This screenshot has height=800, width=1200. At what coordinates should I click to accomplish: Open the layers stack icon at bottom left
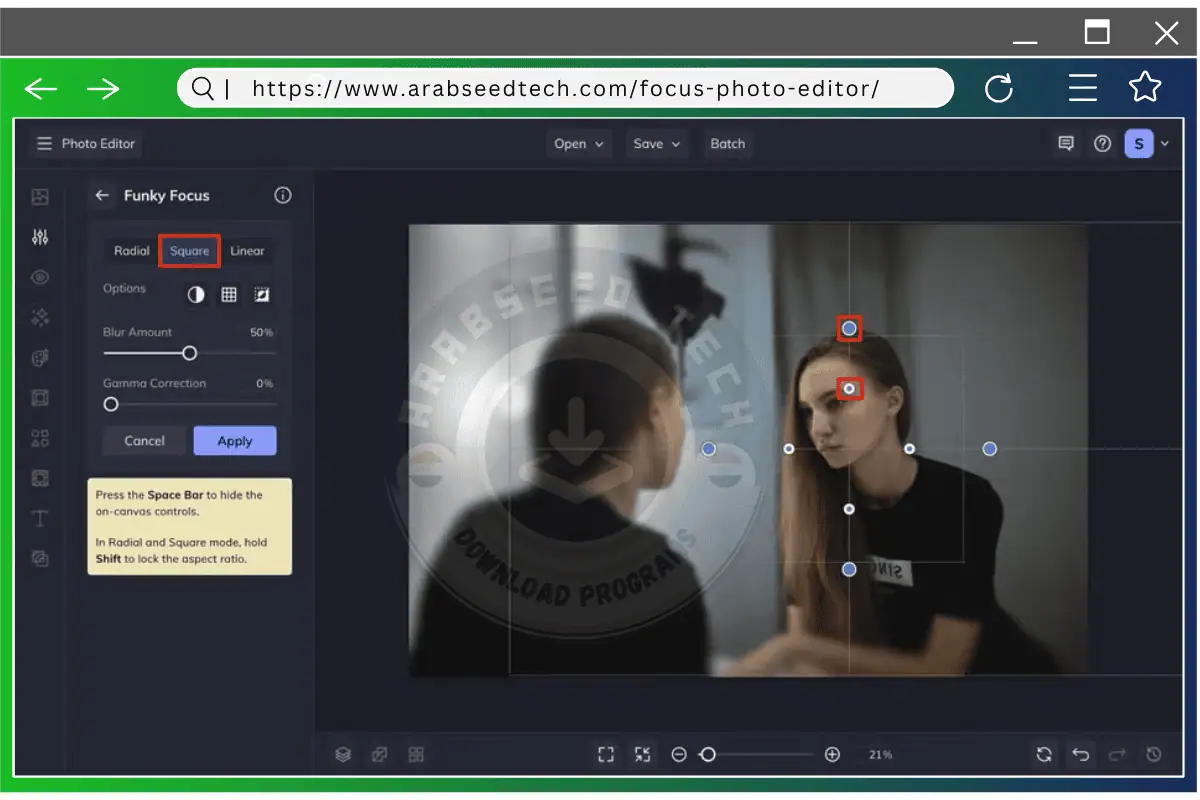click(x=343, y=755)
